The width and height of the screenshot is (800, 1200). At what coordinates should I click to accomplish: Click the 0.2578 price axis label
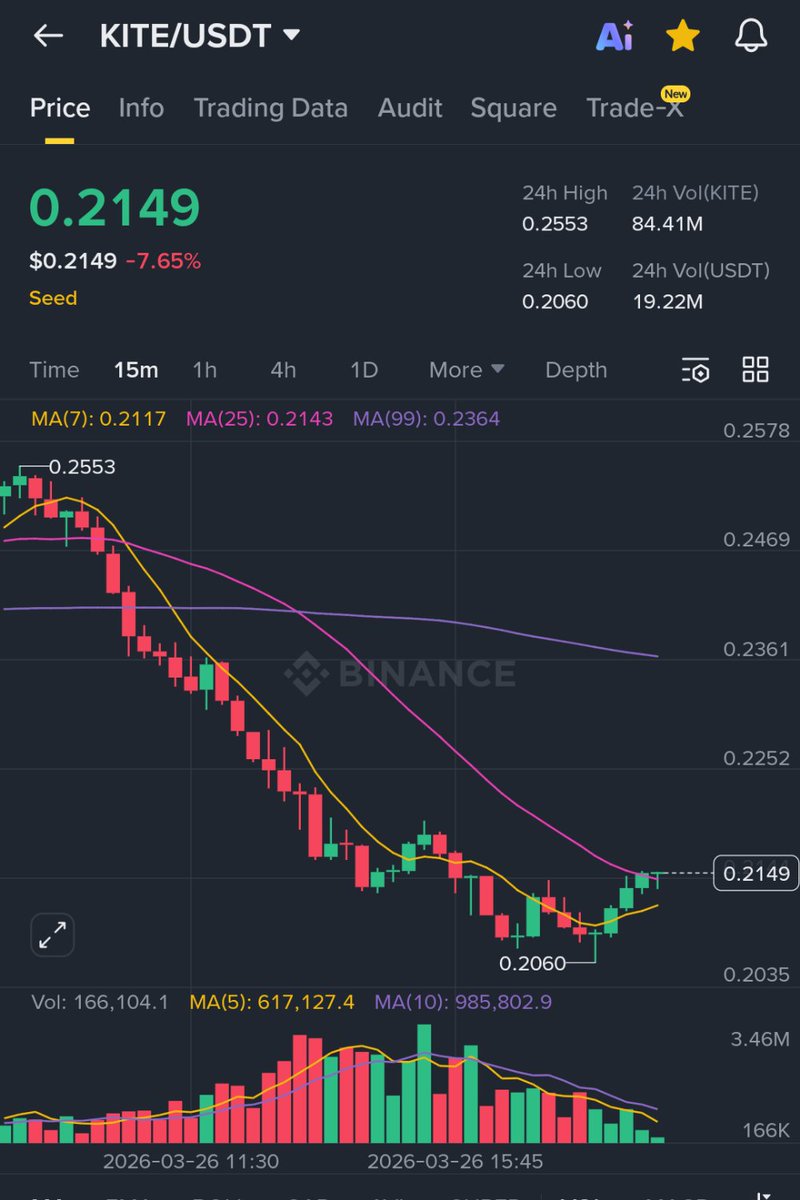tap(756, 431)
